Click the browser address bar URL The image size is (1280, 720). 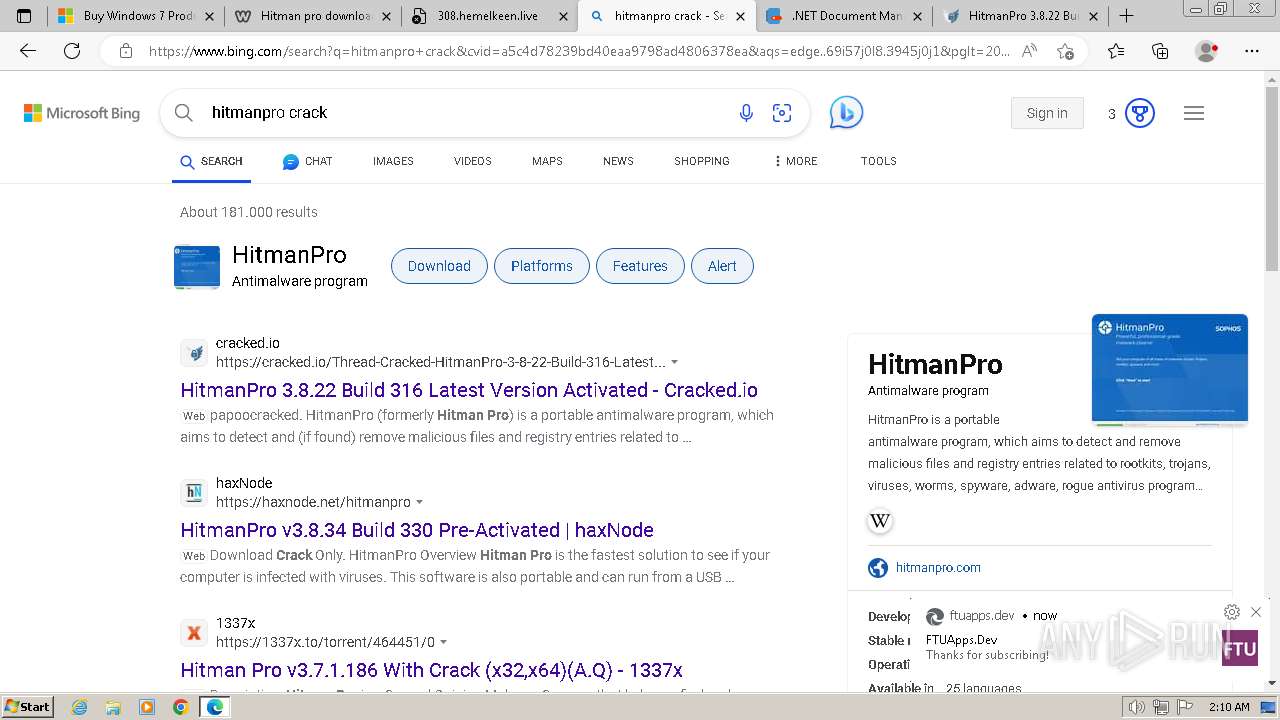pos(580,51)
